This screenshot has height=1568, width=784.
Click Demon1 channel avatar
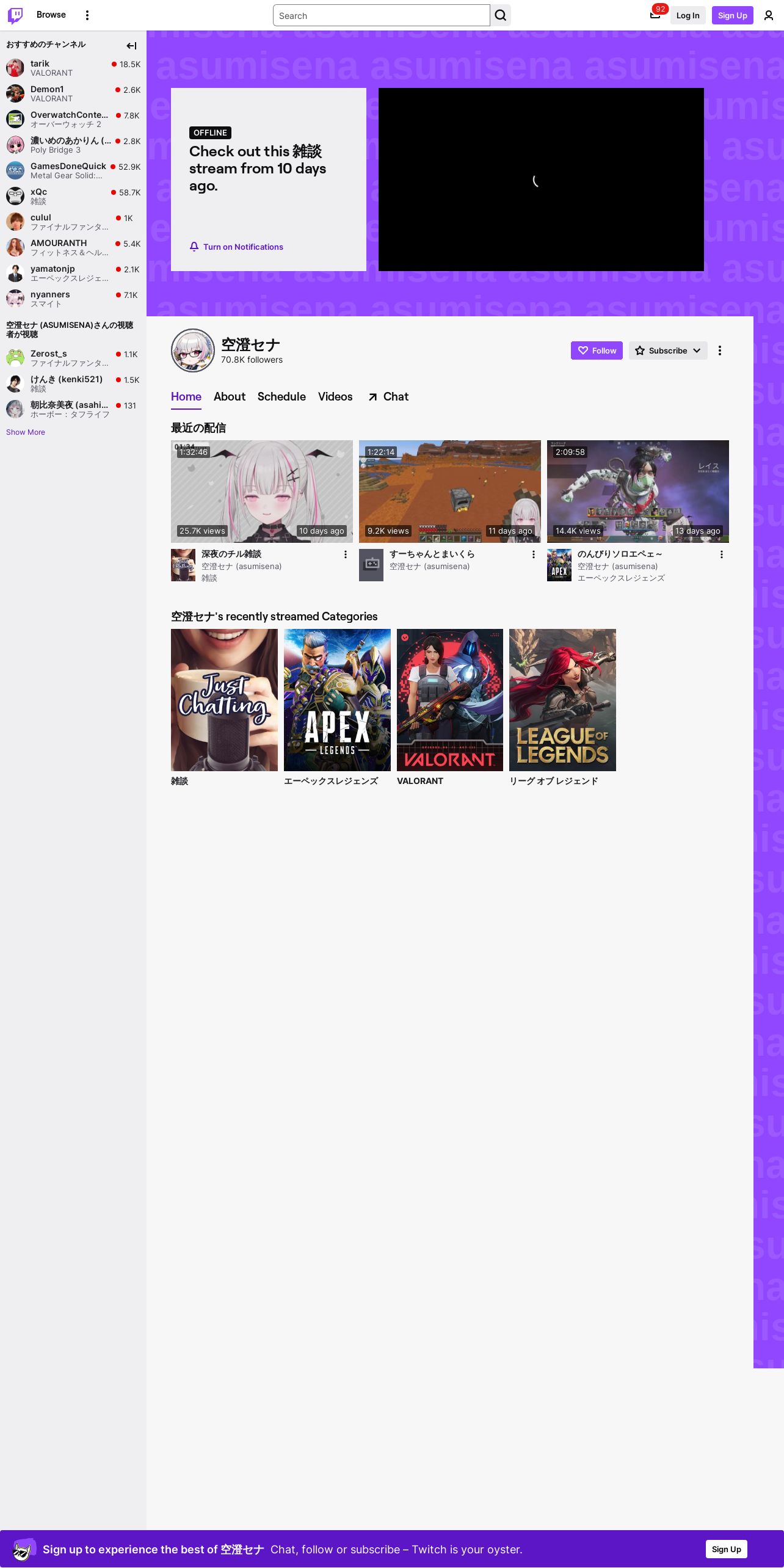15,93
